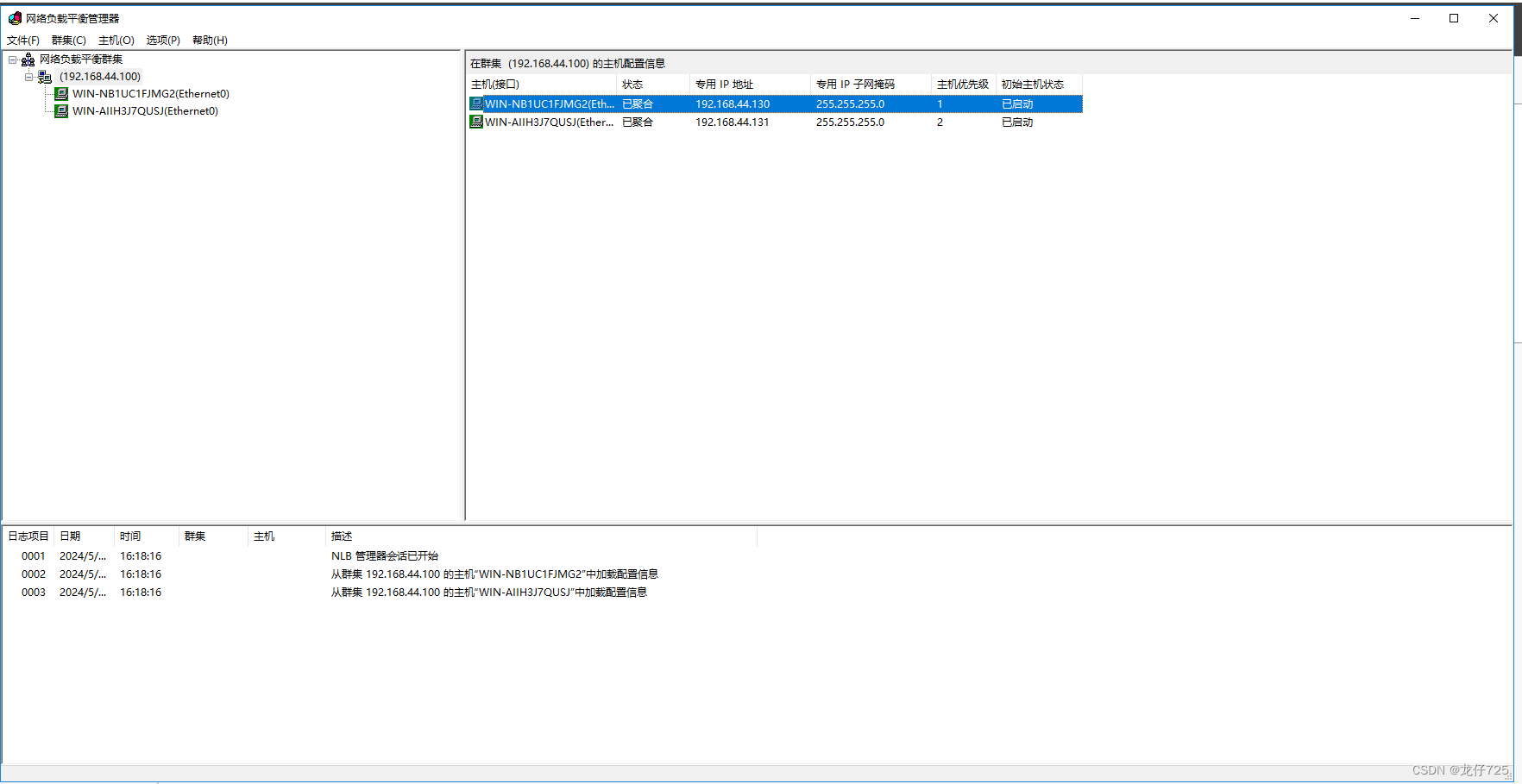Open the 文件(F) menu
Image resolution: width=1522 pixels, height=784 pixels.
23,41
